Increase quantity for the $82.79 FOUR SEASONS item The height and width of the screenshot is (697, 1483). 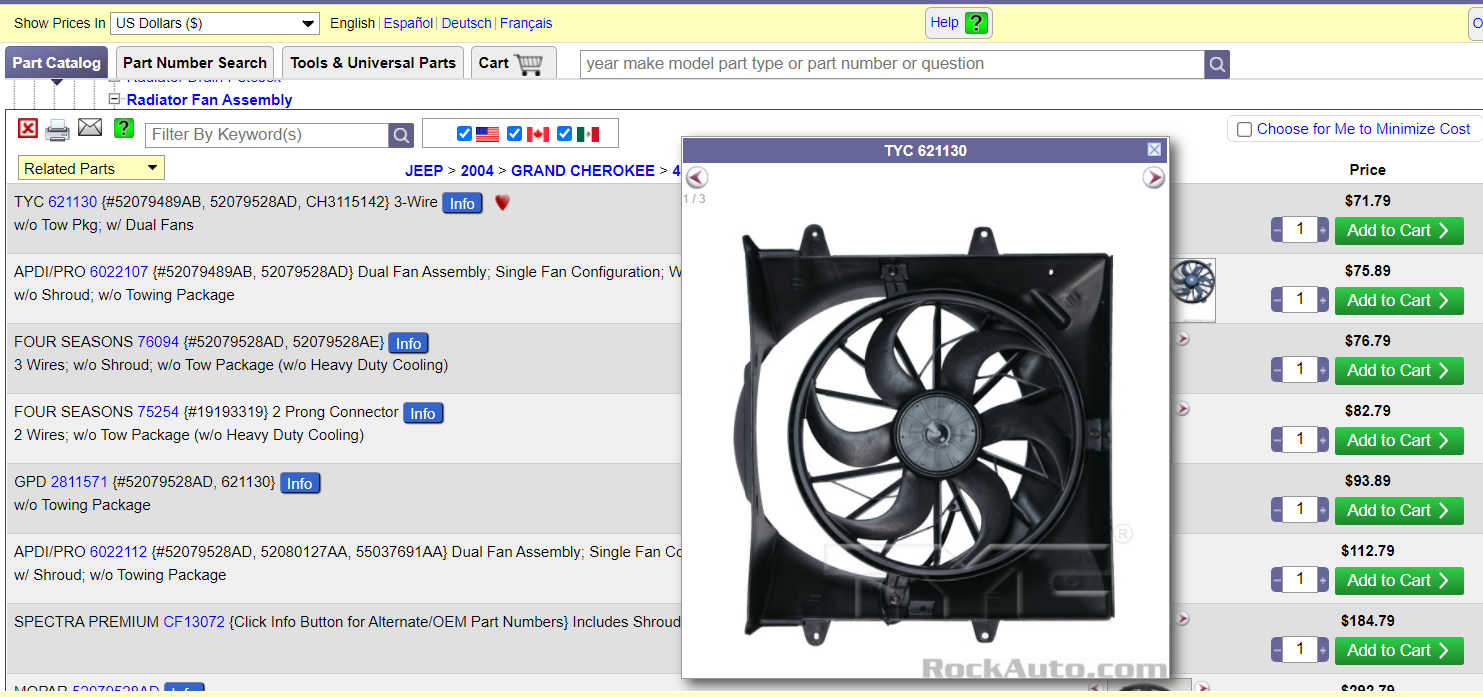tap(1323, 440)
